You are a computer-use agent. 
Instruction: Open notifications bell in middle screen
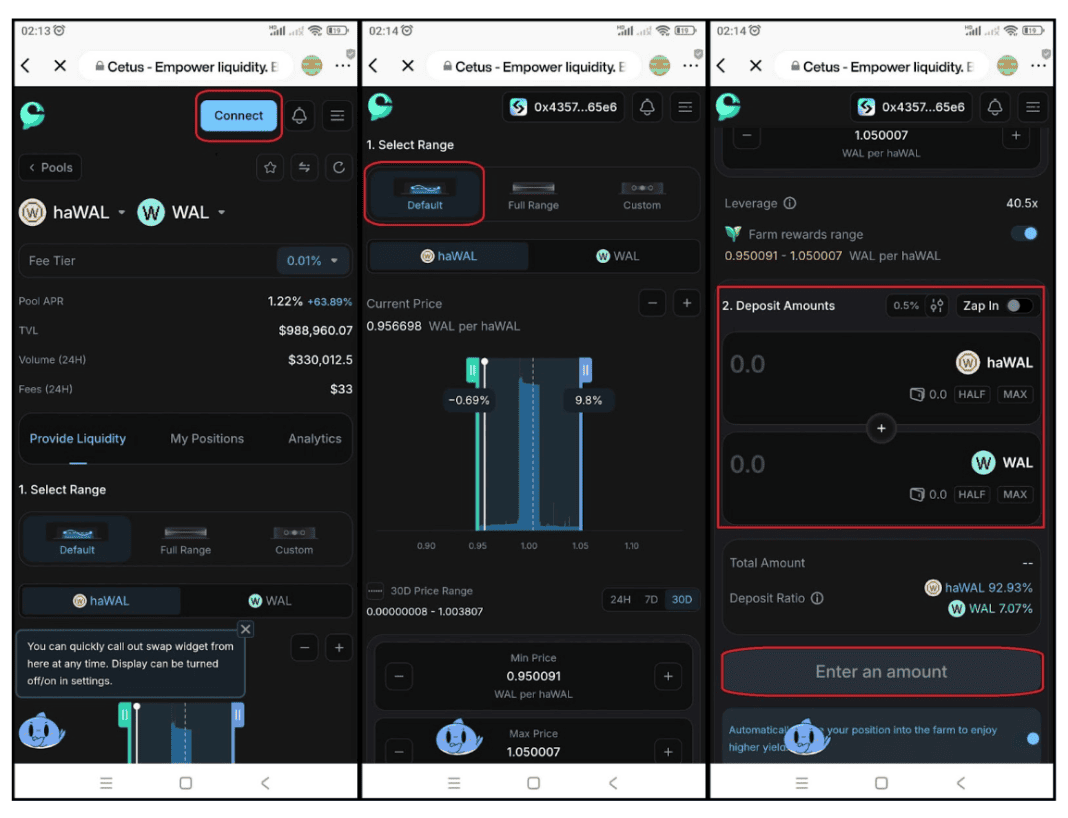point(647,107)
